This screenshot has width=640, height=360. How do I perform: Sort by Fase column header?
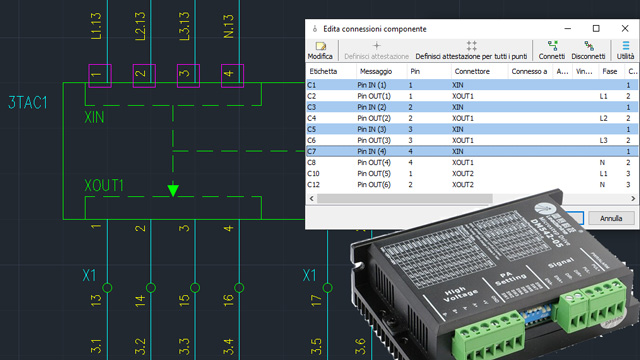click(x=611, y=71)
